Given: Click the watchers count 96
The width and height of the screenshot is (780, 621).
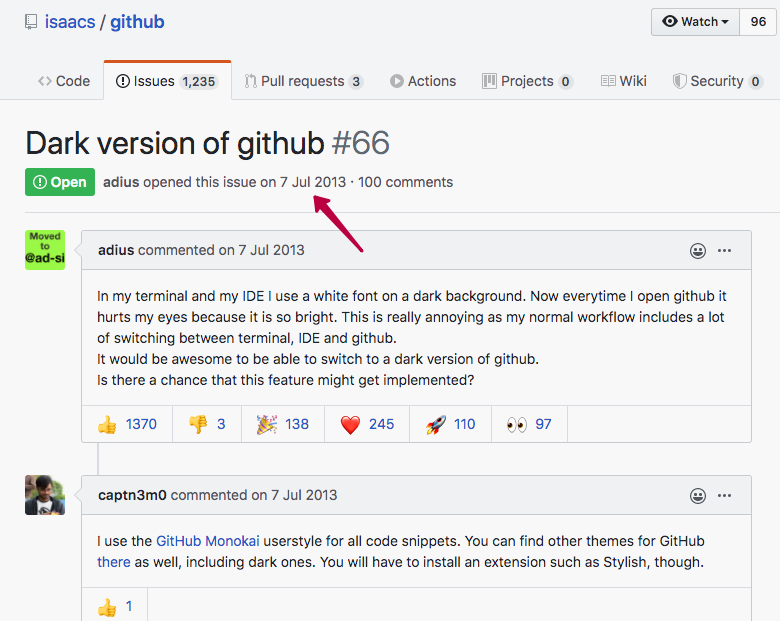Looking at the screenshot, I should (x=758, y=22).
